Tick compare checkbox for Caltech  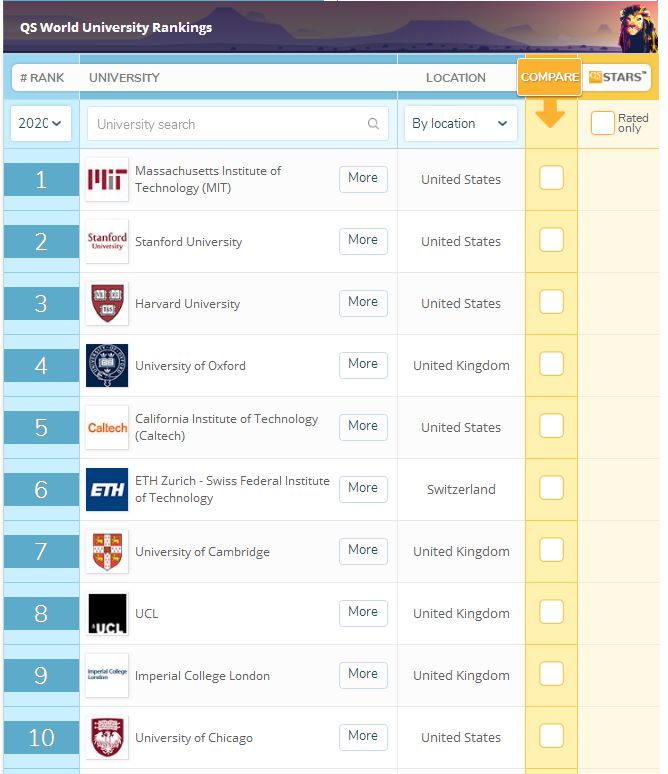pyautogui.click(x=551, y=426)
